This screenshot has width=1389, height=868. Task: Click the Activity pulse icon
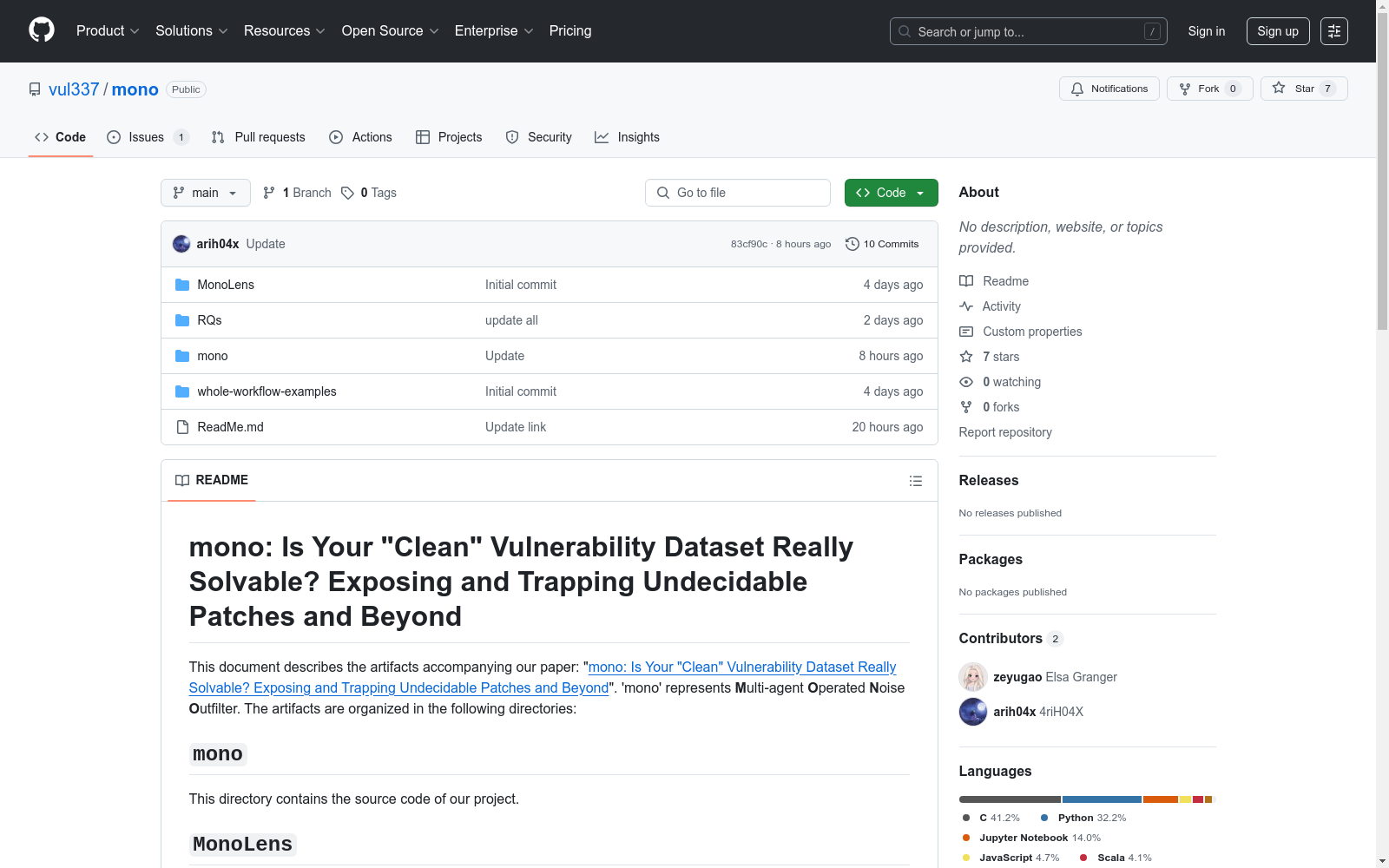point(966,306)
